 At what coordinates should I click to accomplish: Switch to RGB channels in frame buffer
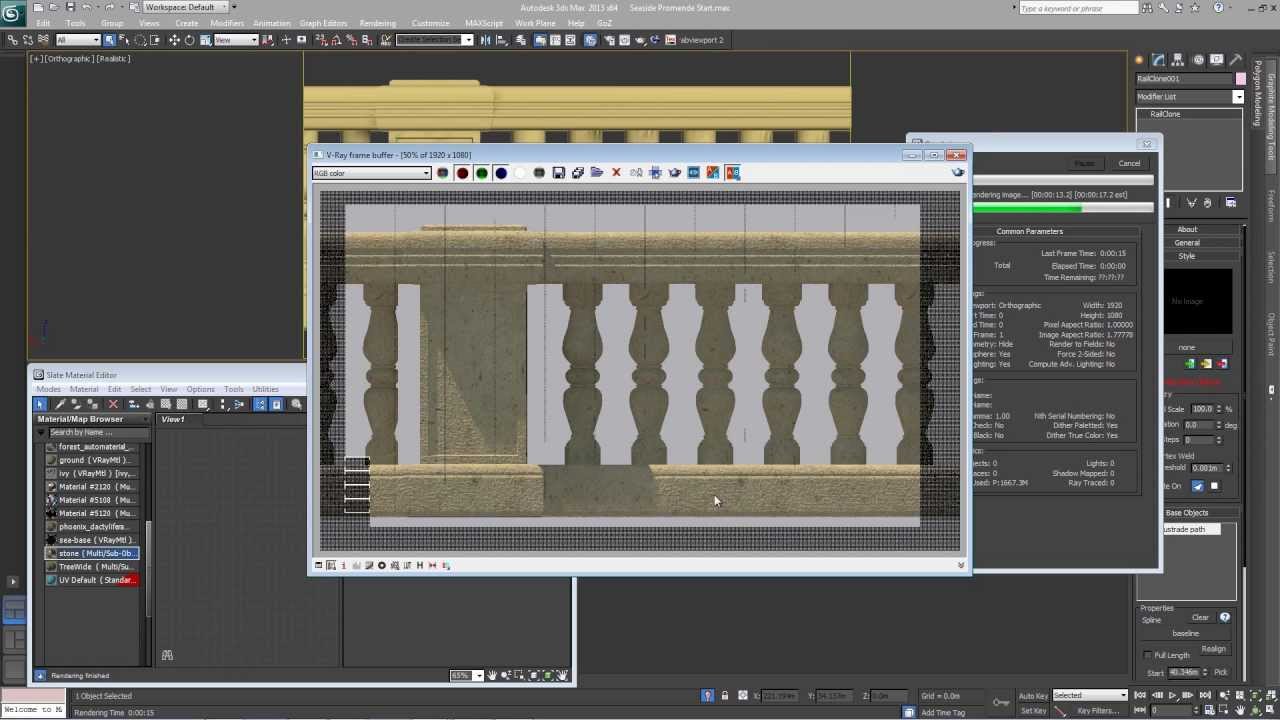(x=443, y=173)
